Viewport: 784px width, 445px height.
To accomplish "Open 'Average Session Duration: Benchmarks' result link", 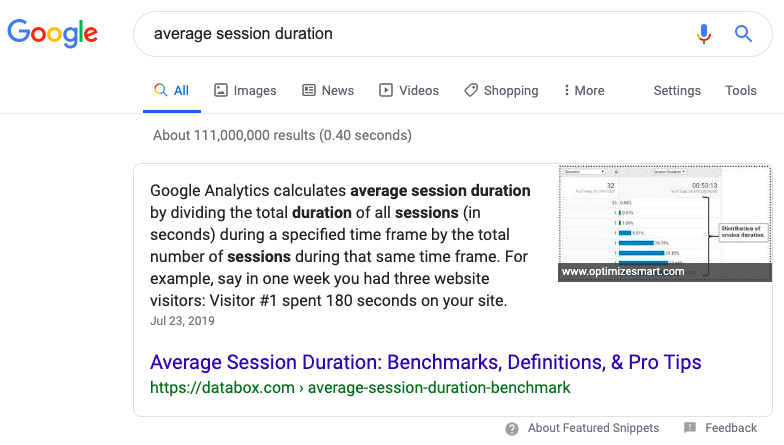I will pyautogui.click(x=425, y=362).
